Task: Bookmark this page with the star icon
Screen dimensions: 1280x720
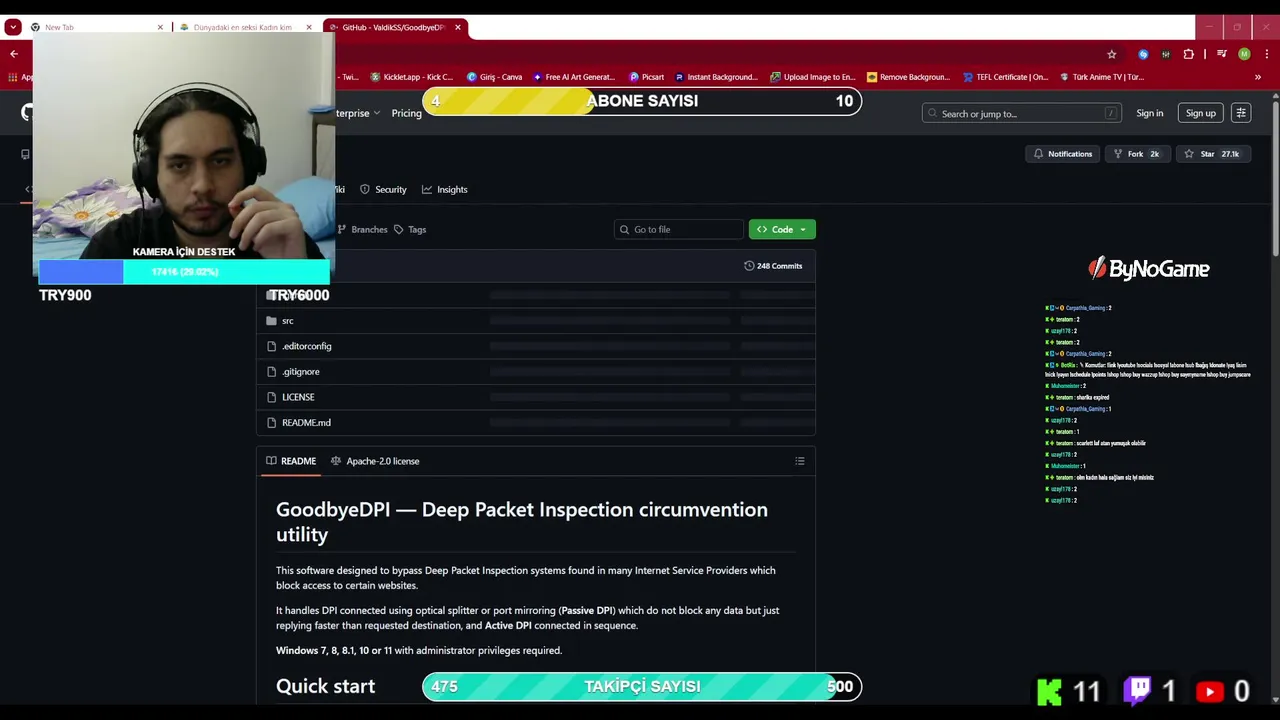Action: (1111, 54)
